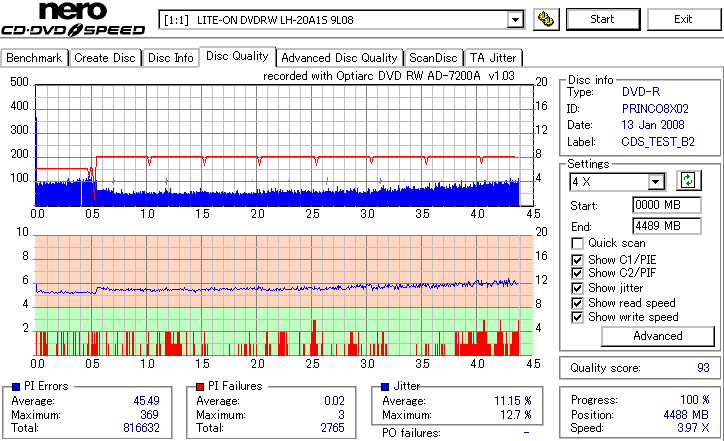This screenshot has height=441, width=724.
Task: Click the disc date 13 Jan 2008
Action: 652,125
